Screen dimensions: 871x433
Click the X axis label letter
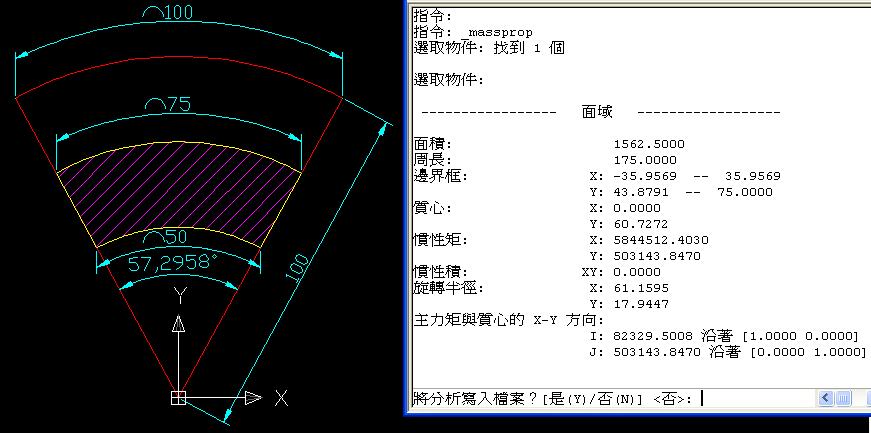tap(282, 397)
